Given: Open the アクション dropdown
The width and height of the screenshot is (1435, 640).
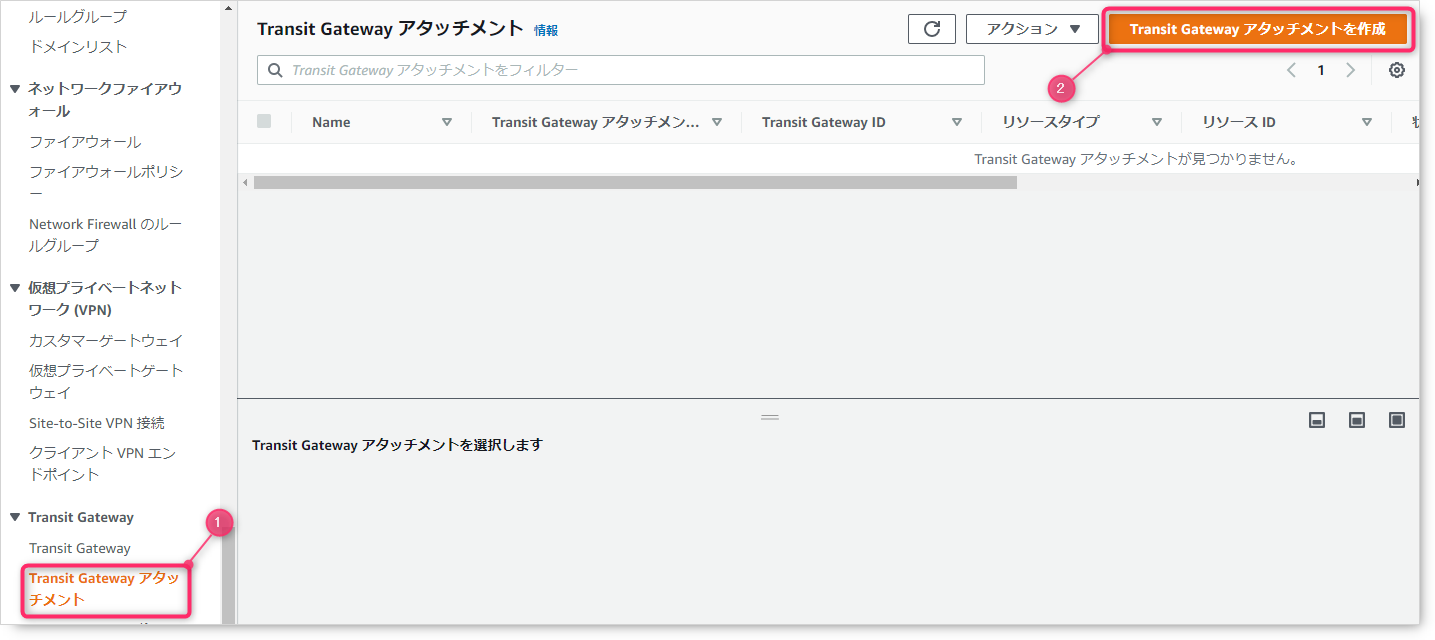Looking at the screenshot, I should pos(1032,29).
